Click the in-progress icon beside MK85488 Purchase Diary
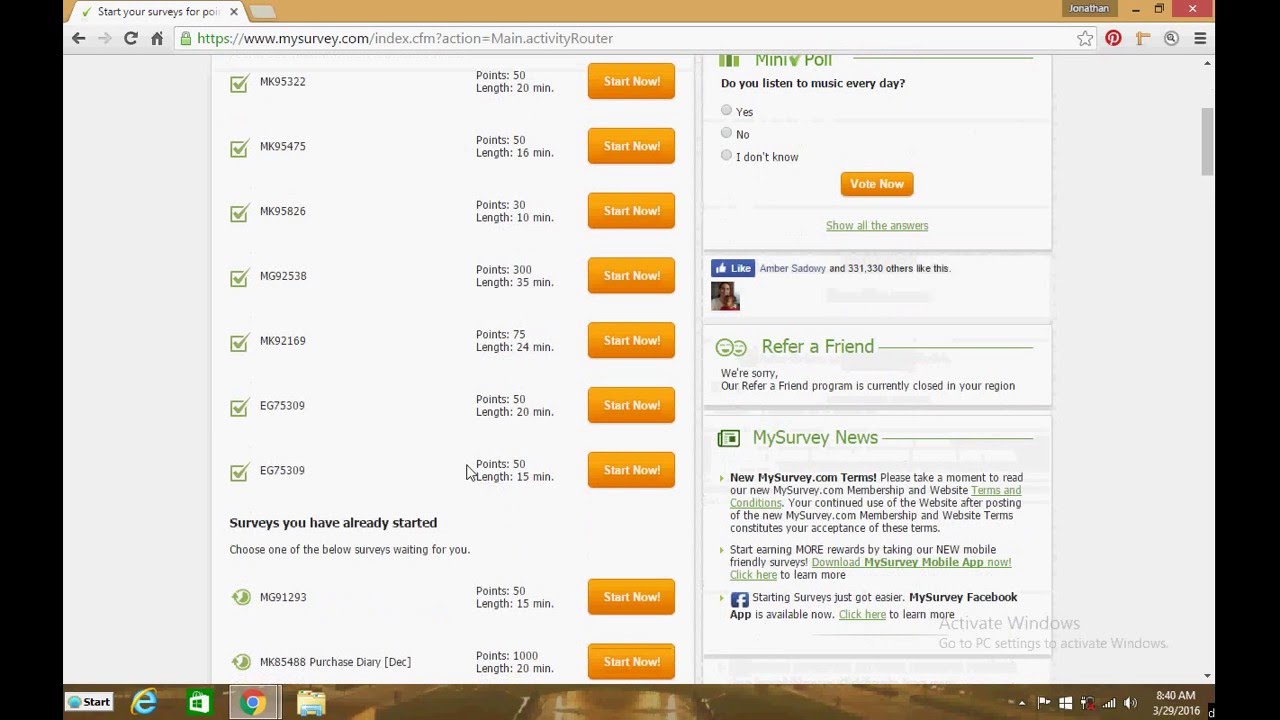 pos(241,662)
